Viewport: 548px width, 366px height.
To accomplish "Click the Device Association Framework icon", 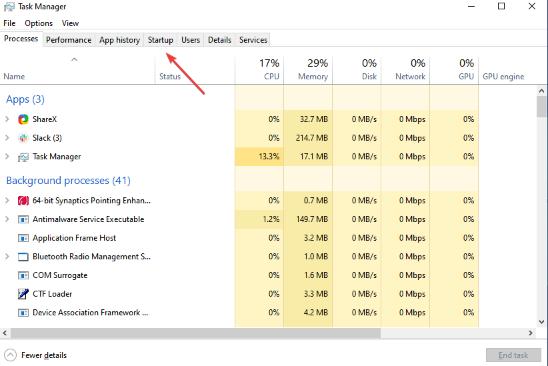I will click(x=23, y=313).
